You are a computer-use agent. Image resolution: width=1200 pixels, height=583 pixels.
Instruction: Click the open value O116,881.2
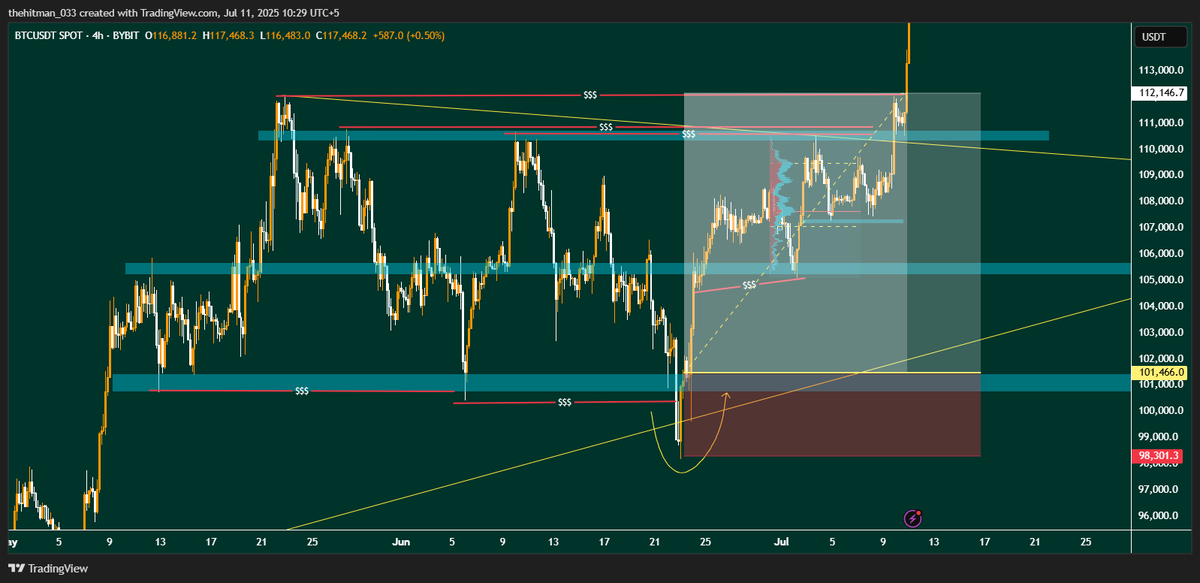172,35
